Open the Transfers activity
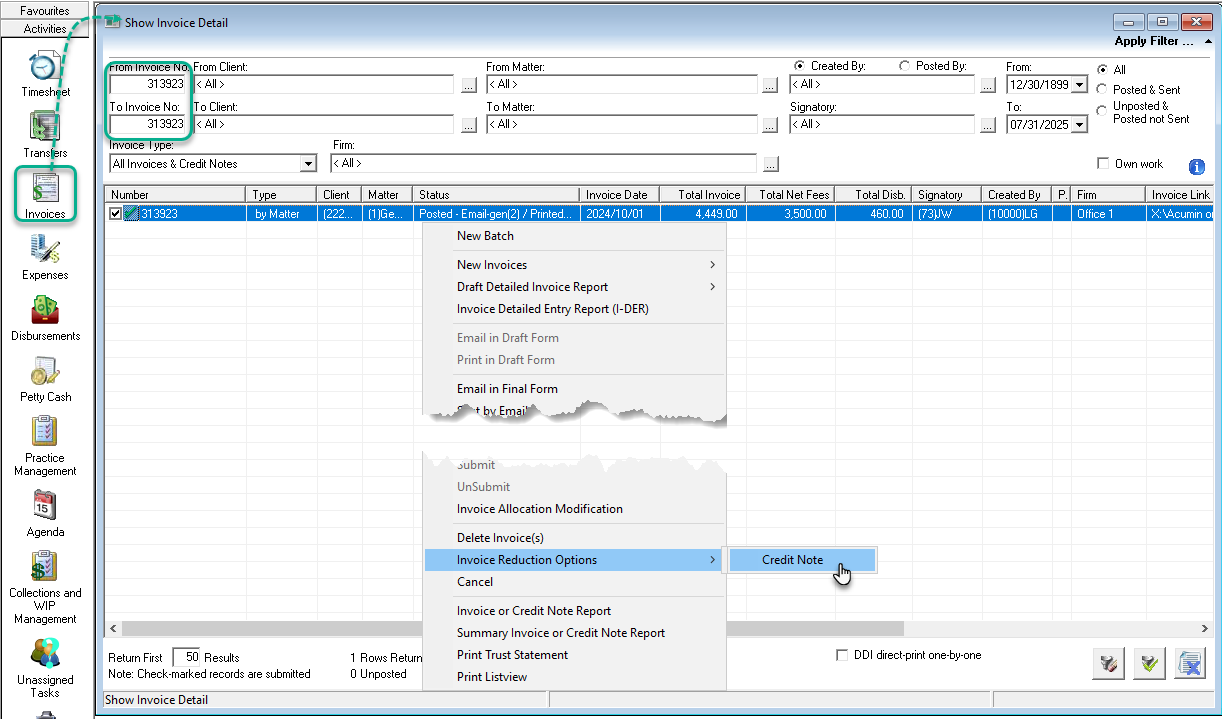 [45, 134]
